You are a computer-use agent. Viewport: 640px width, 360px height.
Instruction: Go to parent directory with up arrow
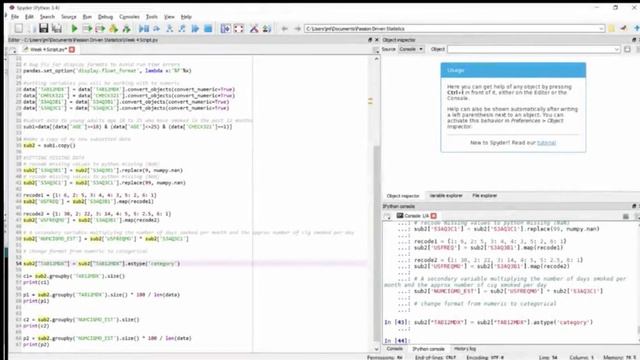click(636, 29)
